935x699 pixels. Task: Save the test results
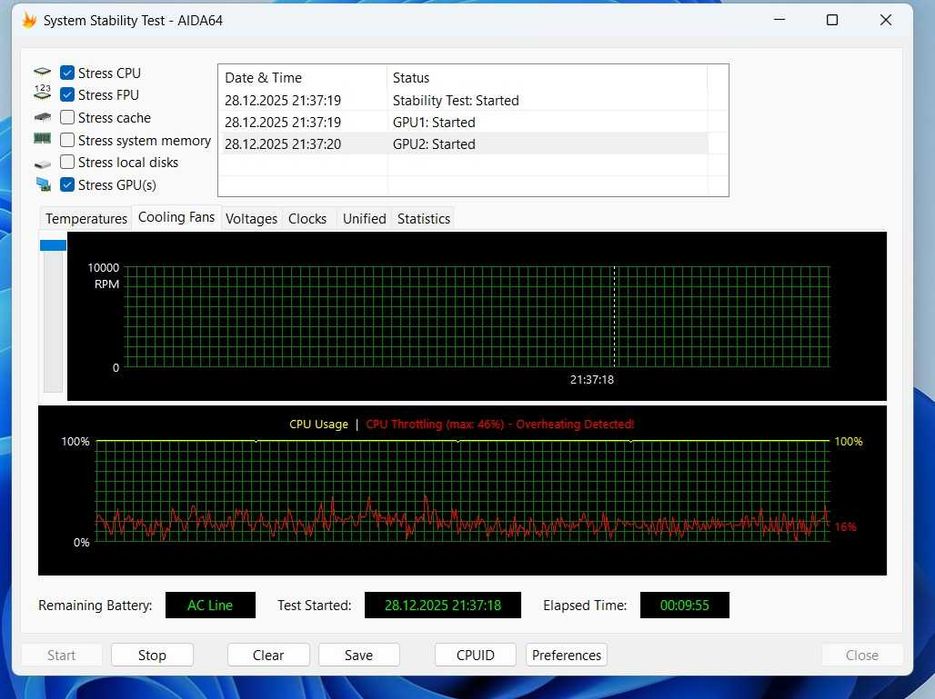(358, 655)
